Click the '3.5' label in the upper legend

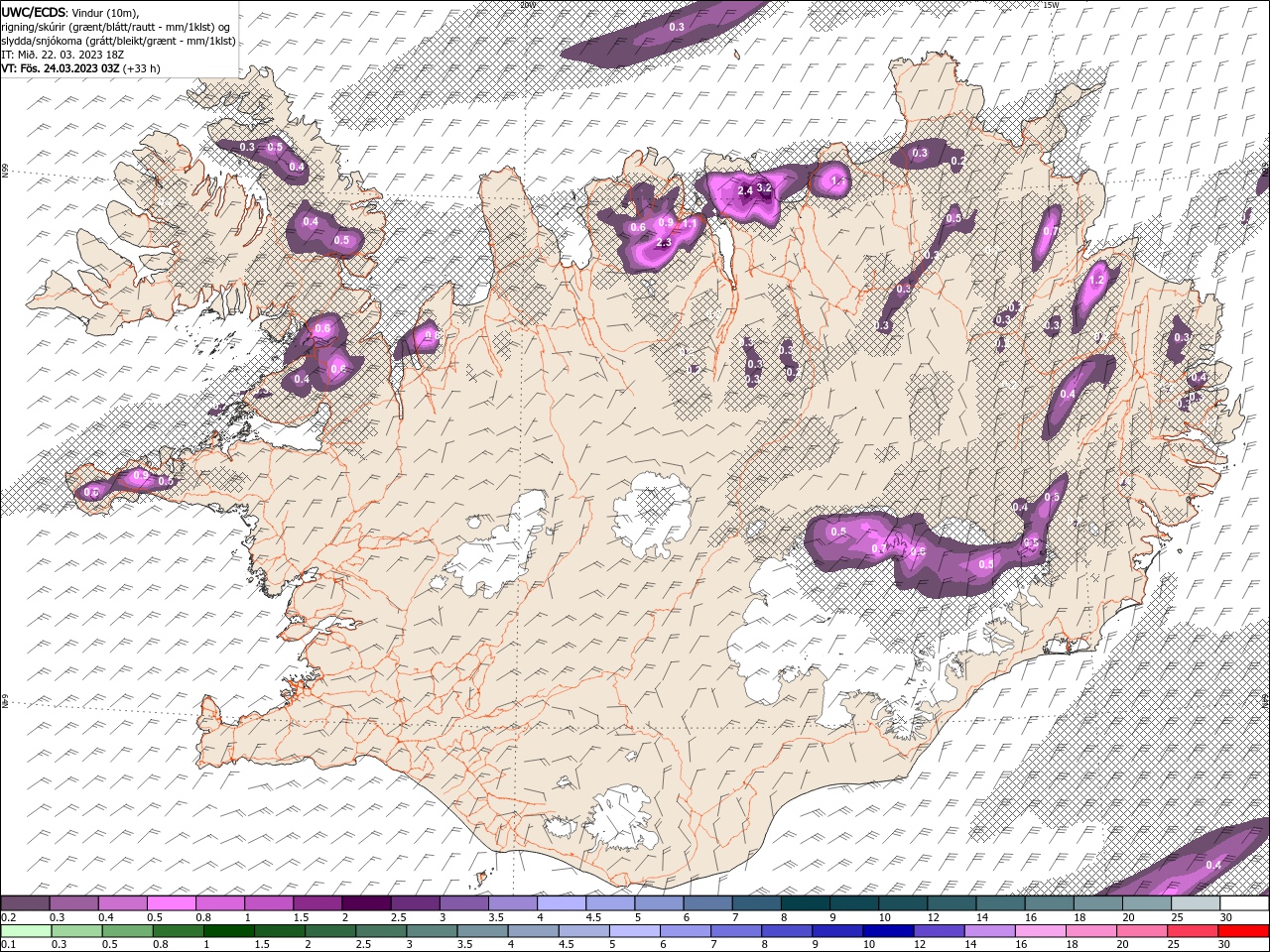tap(495, 917)
